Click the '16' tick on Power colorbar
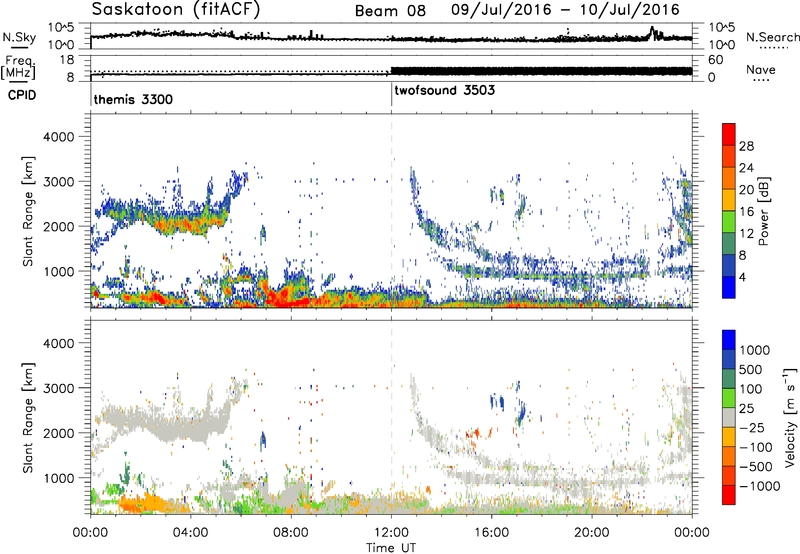The image size is (800, 554). pyautogui.click(x=746, y=212)
